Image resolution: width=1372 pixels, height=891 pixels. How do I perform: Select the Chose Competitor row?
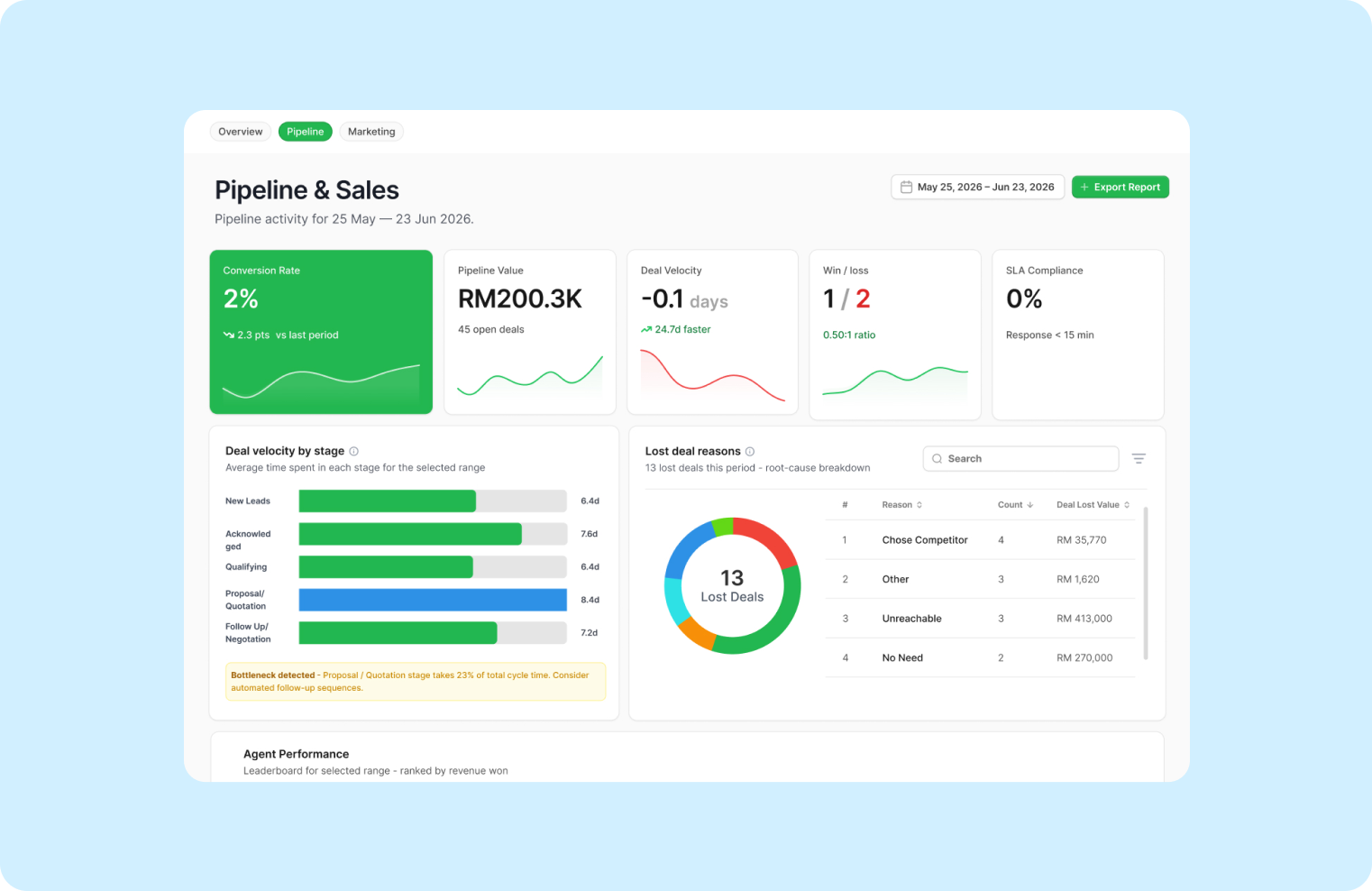[980, 540]
